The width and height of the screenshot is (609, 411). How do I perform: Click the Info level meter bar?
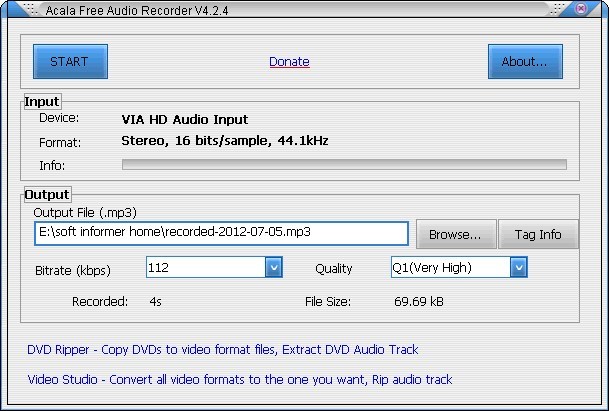click(344, 164)
